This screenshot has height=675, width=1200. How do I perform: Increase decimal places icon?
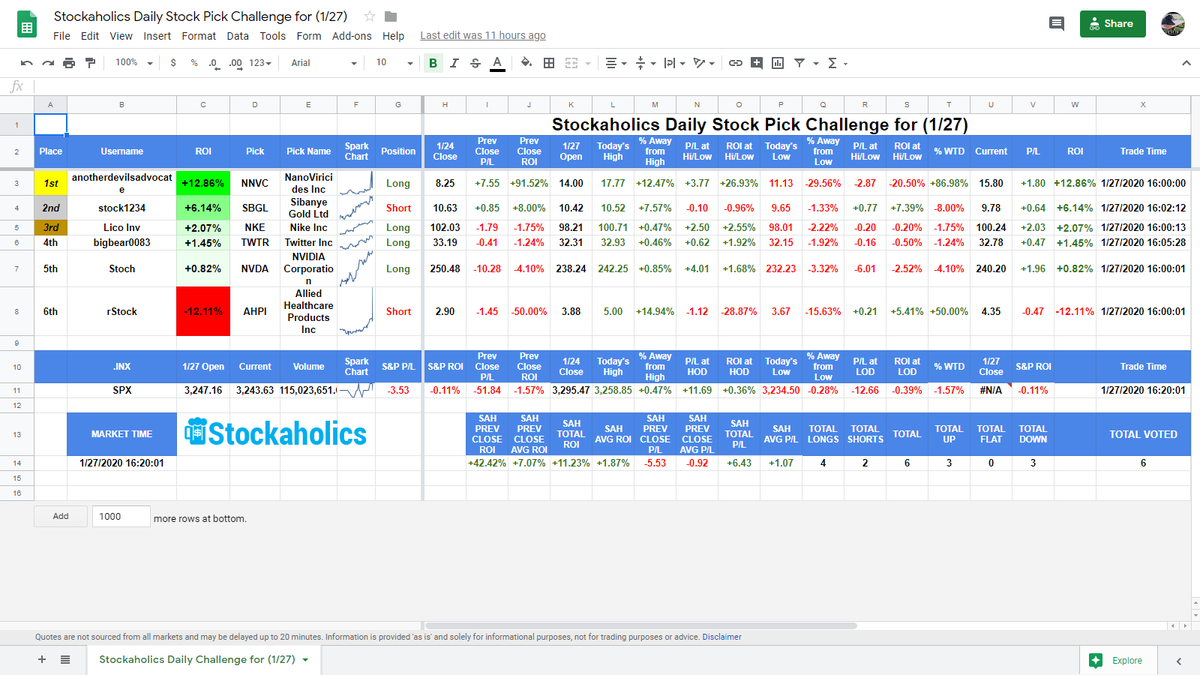tap(236, 63)
